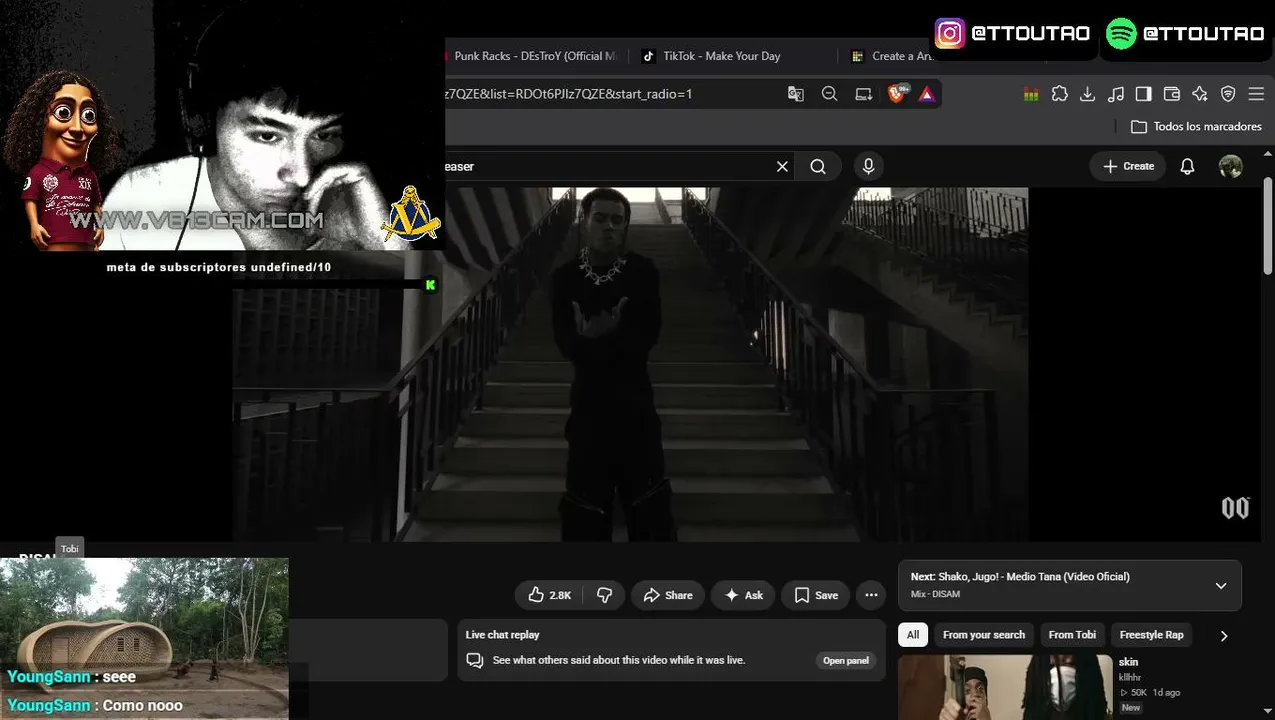Screen dimensions: 1275x720
Task: Click the music note playlist icon
Action: pos(1116,94)
